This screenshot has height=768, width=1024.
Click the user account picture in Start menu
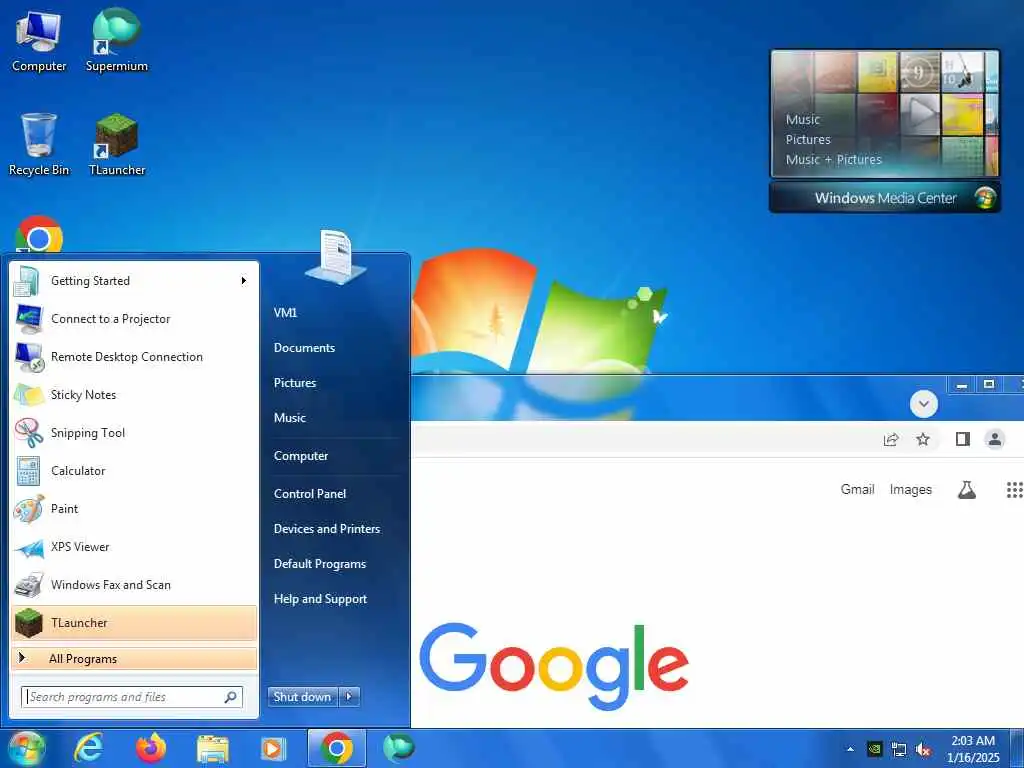(x=336, y=256)
